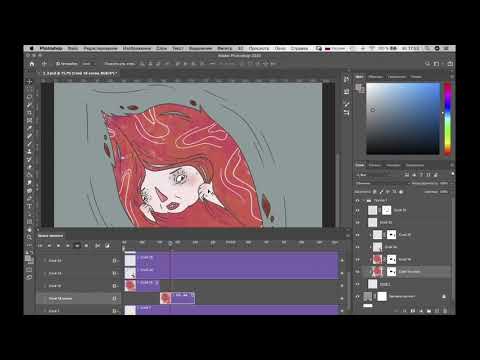Image resolution: width=480 pixels, height=360 pixels.
Task: Click the timeline panel title tab
Action: (x=50, y=236)
